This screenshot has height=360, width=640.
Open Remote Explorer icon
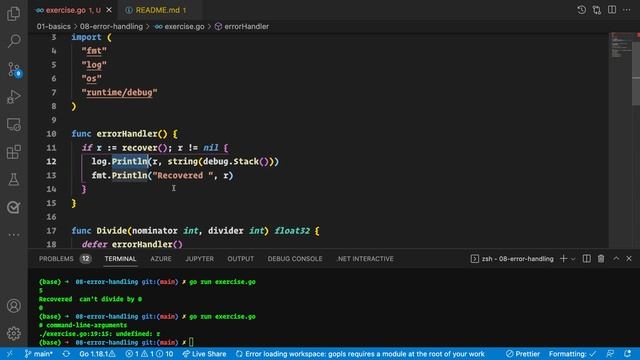coord(13,124)
